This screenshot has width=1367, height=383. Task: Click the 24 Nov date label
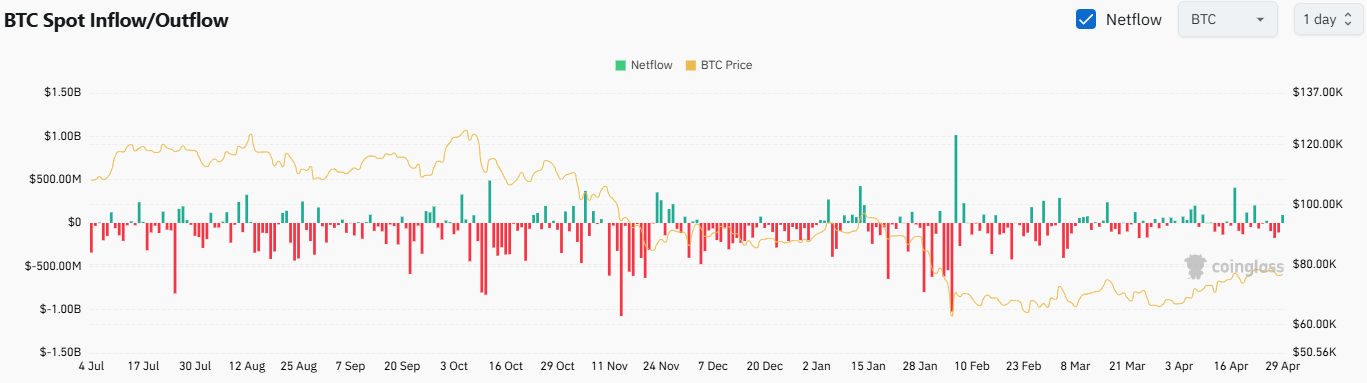[661, 367]
